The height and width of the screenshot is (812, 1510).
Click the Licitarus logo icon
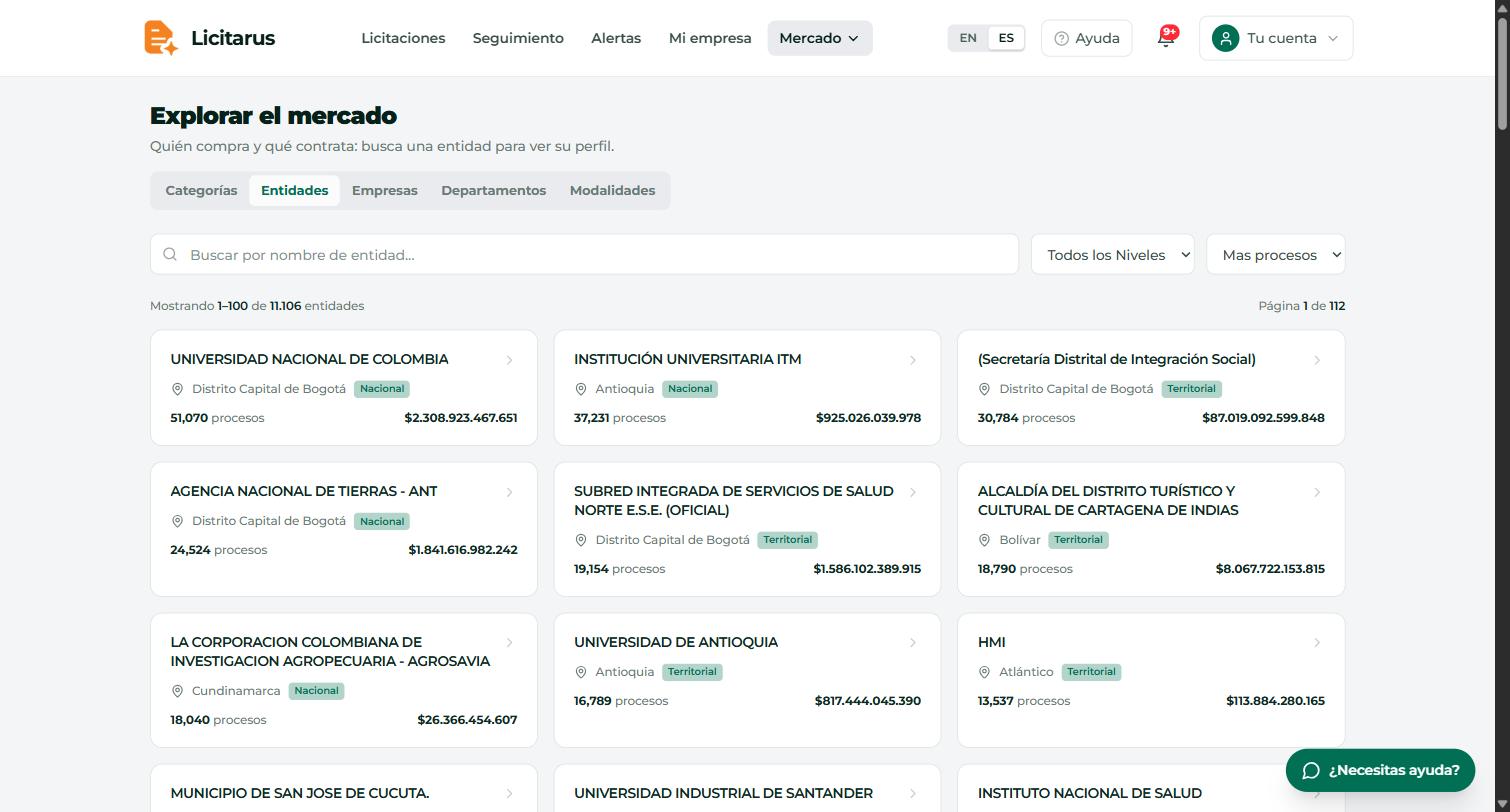[161, 38]
